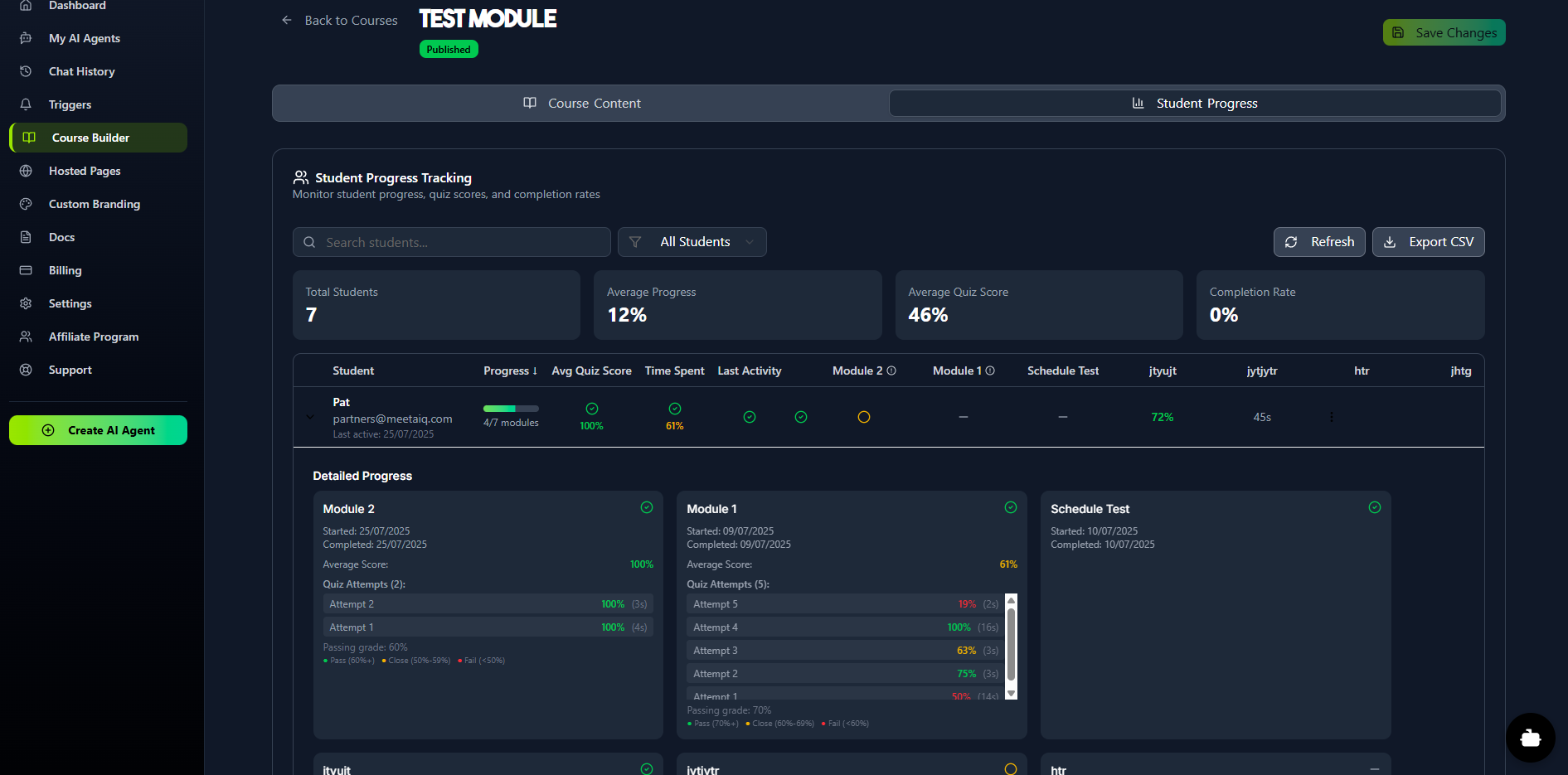Viewport: 1568px width, 775px height.
Task: Click the chatbot icon at bottom right
Action: (x=1530, y=737)
